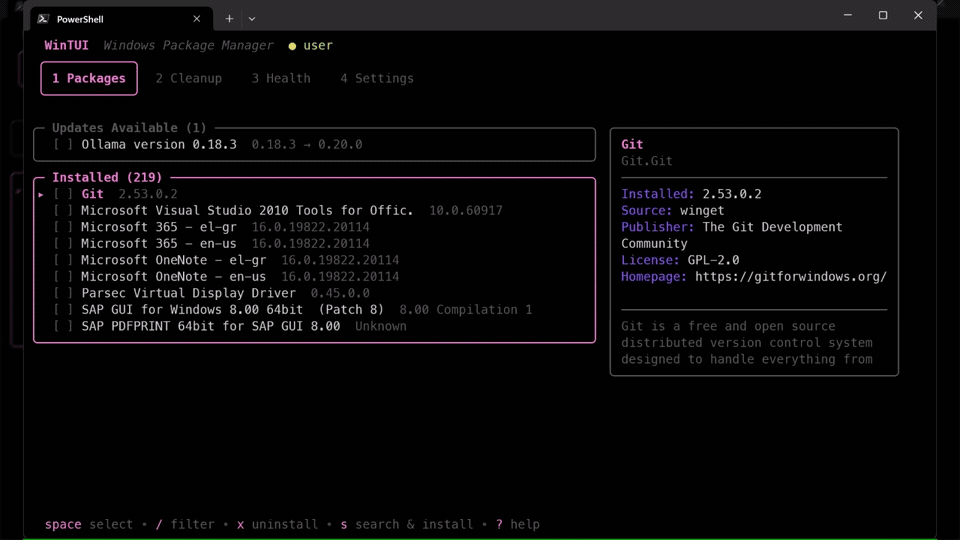This screenshot has height=540, width=960.
Task: Click the Updates Available (1) header
Action: (129, 128)
